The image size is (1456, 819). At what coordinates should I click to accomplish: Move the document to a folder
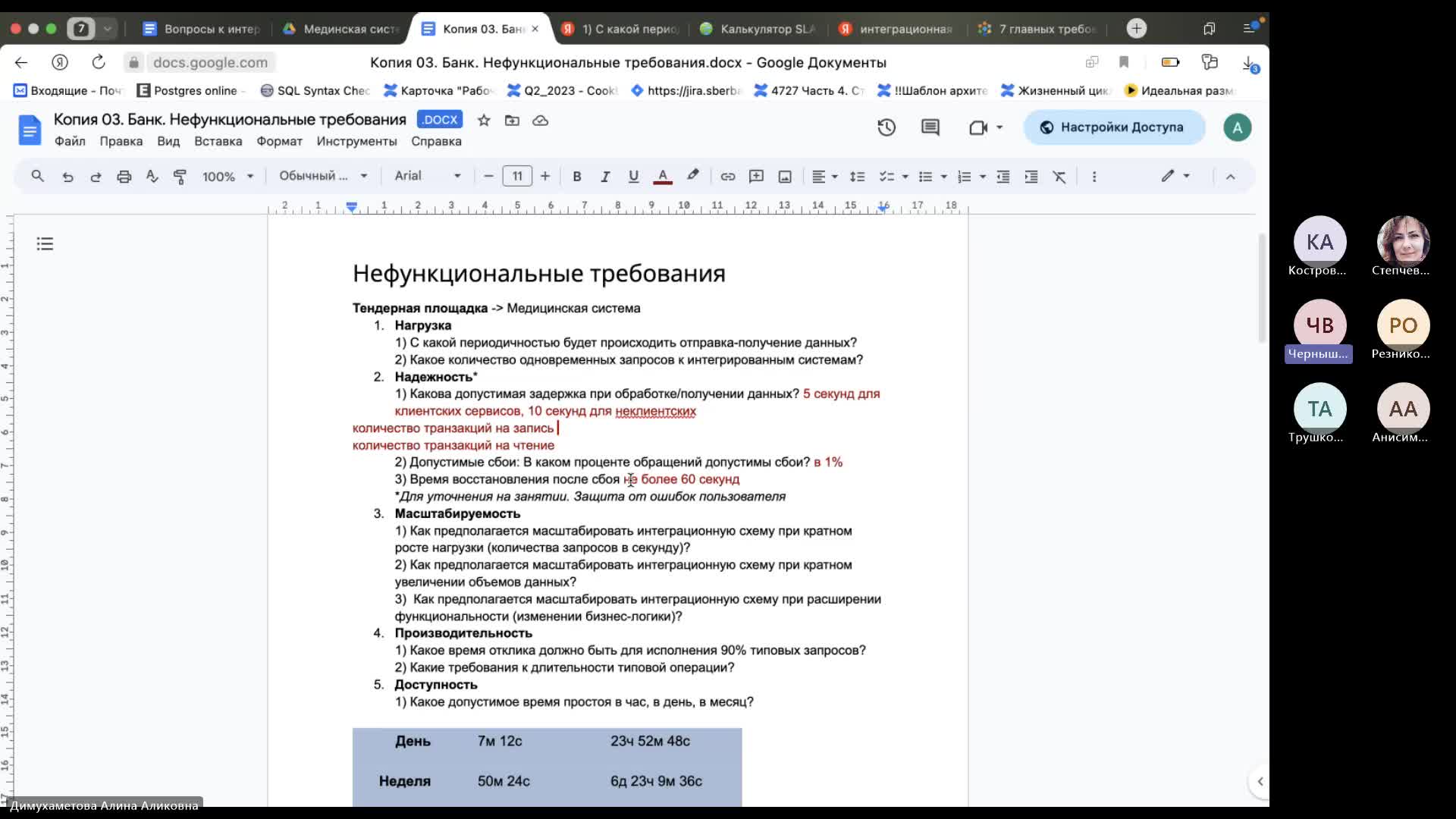[512, 120]
